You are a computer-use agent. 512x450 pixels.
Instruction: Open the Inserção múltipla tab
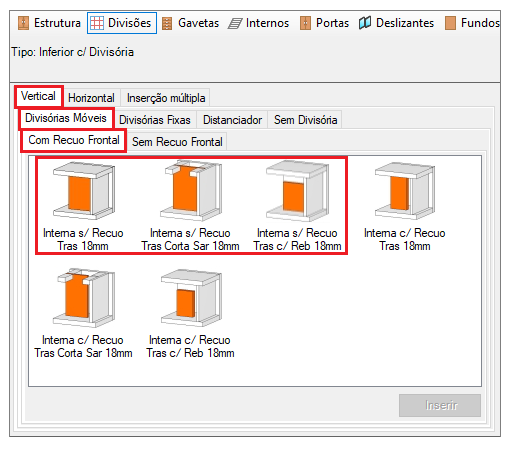[x=166, y=98]
